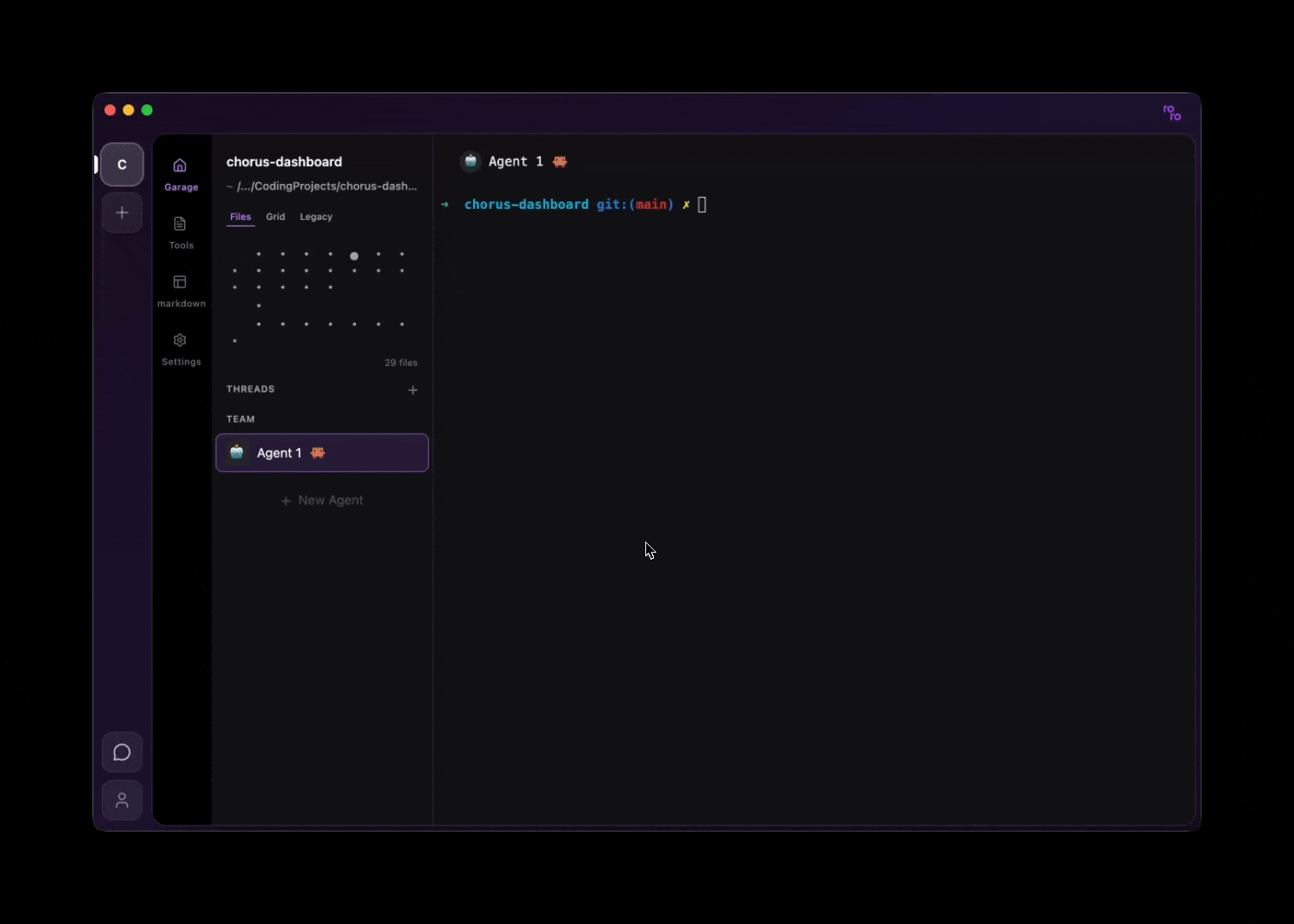The width and height of the screenshot is (1294, 924).
Task: Click New Agent to create an agent
Action: 322,500
